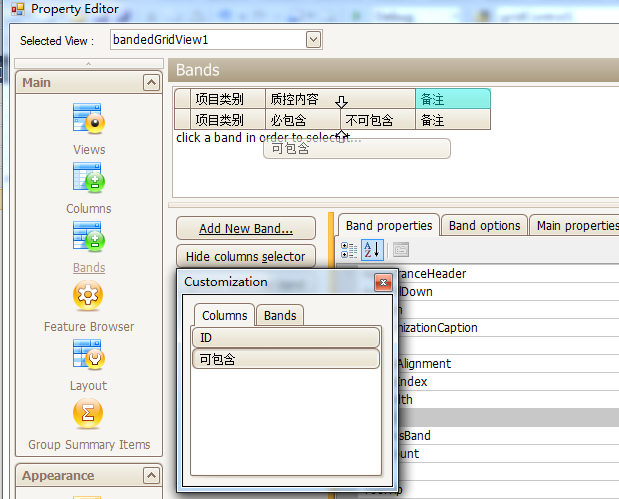The image size is (619, 499).
Task: Click Hide columns selector button
Action: 246,256
